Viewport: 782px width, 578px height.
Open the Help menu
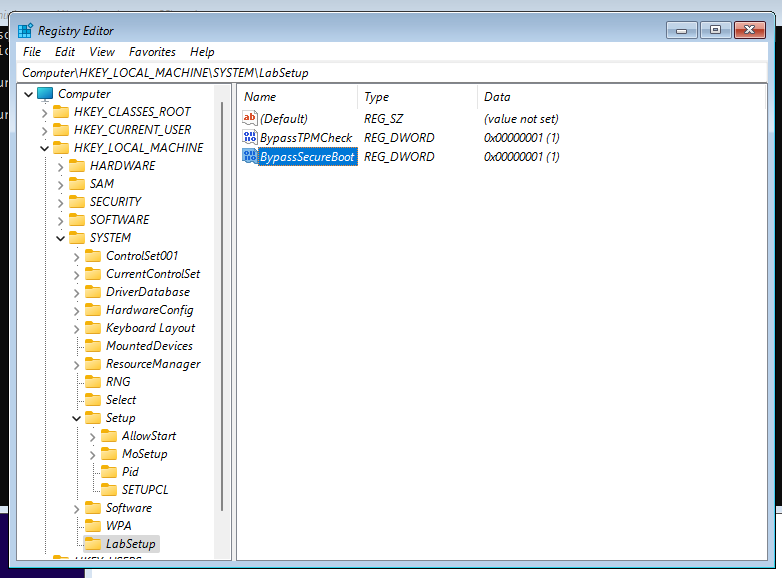(x=202, y=52)
